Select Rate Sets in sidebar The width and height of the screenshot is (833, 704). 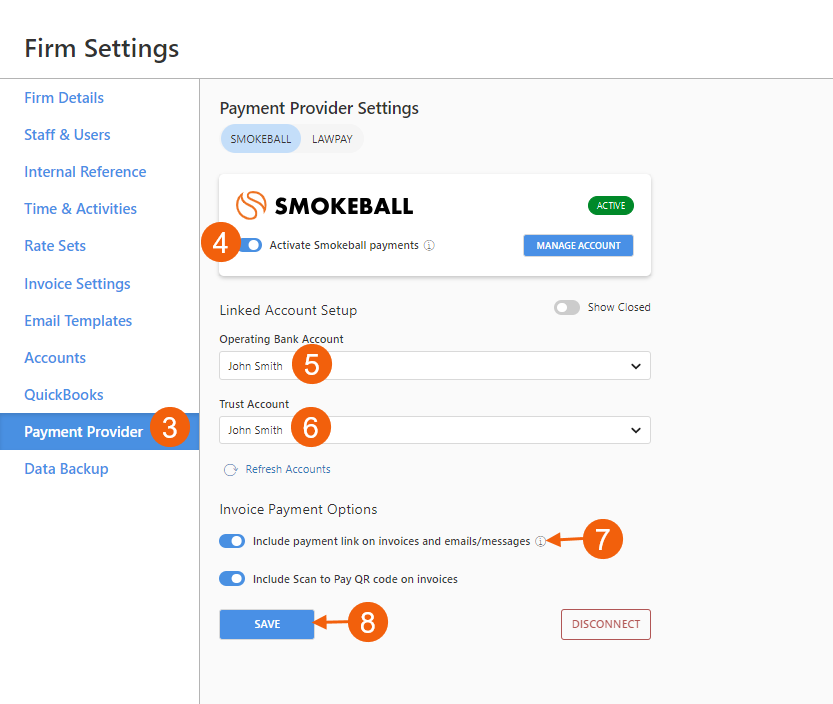point(55,246)
